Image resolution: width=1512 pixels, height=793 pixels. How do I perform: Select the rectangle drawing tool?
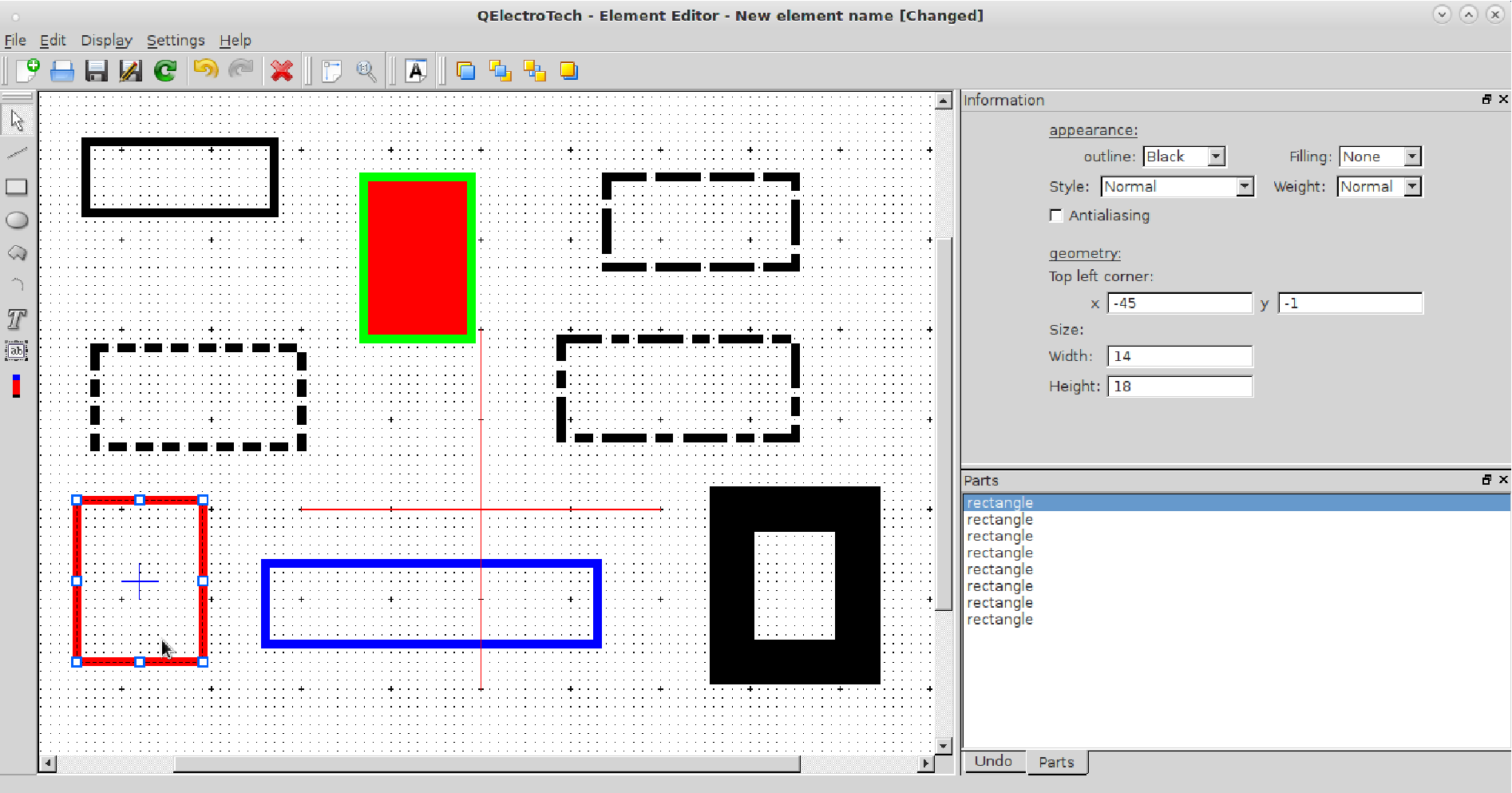click(17, 187)
